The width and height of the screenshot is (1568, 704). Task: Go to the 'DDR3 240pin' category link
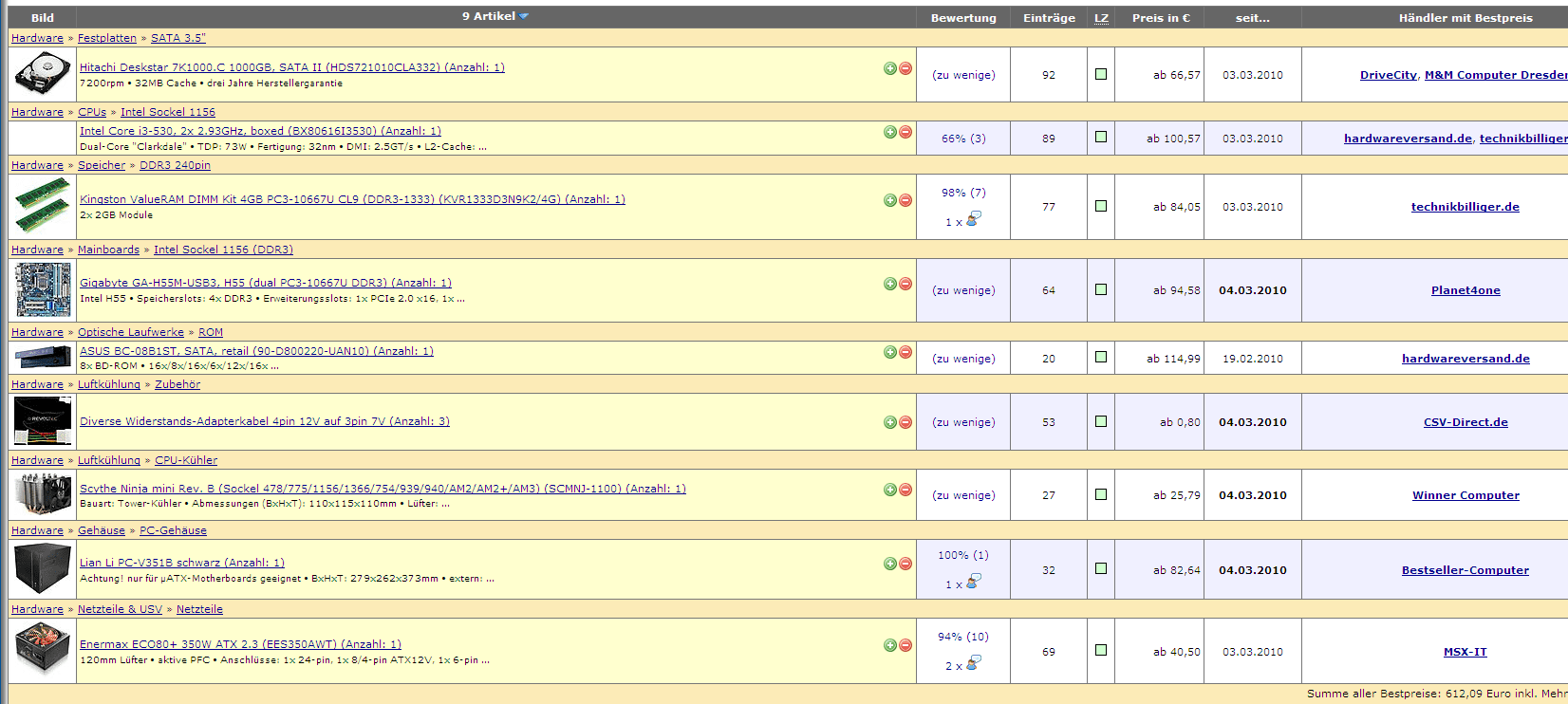pos(175,165)
